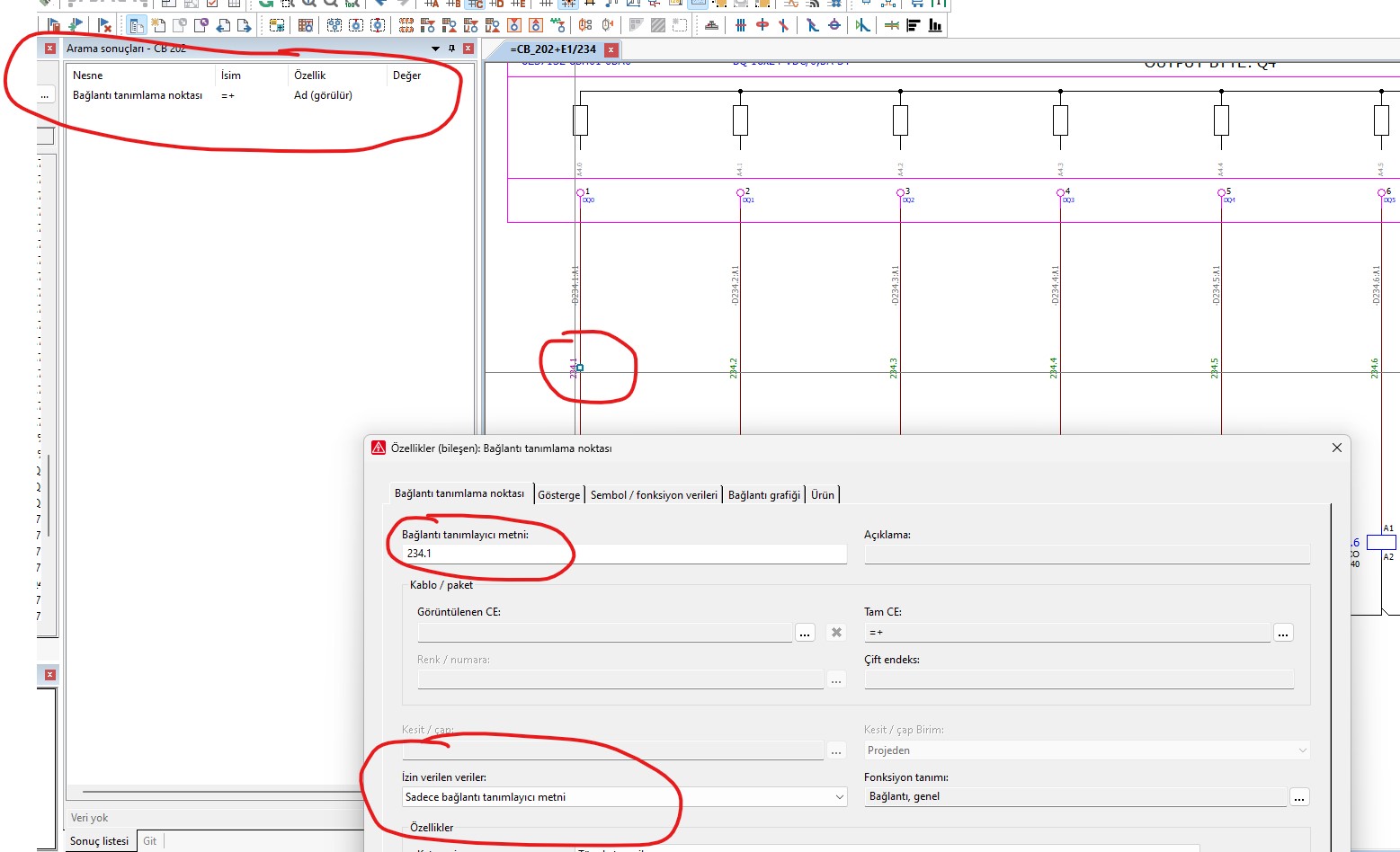This screenshot has width=1400, height=852.
Task: Click the brown table with circle icon
Action: (x=306, y=25)
